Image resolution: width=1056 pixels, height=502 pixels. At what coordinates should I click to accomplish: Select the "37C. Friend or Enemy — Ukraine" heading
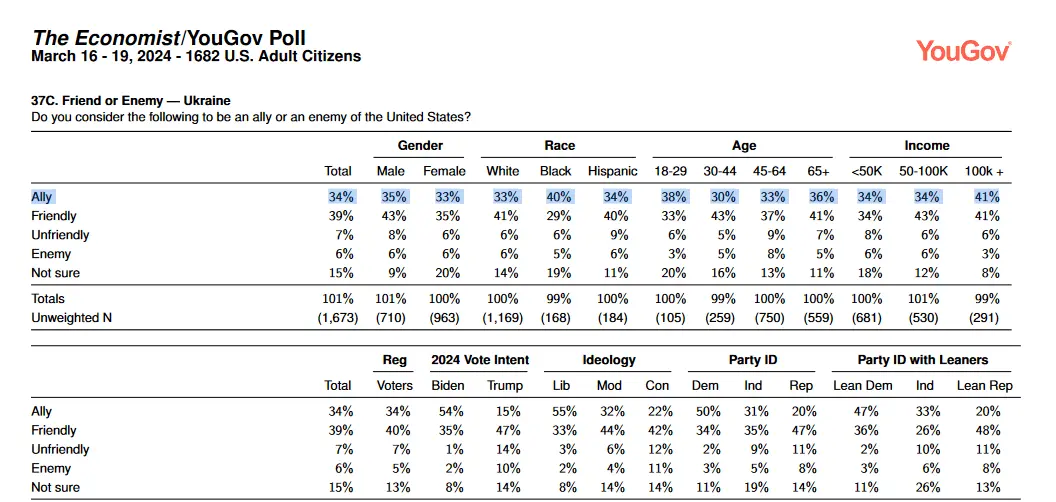(131, 101)
